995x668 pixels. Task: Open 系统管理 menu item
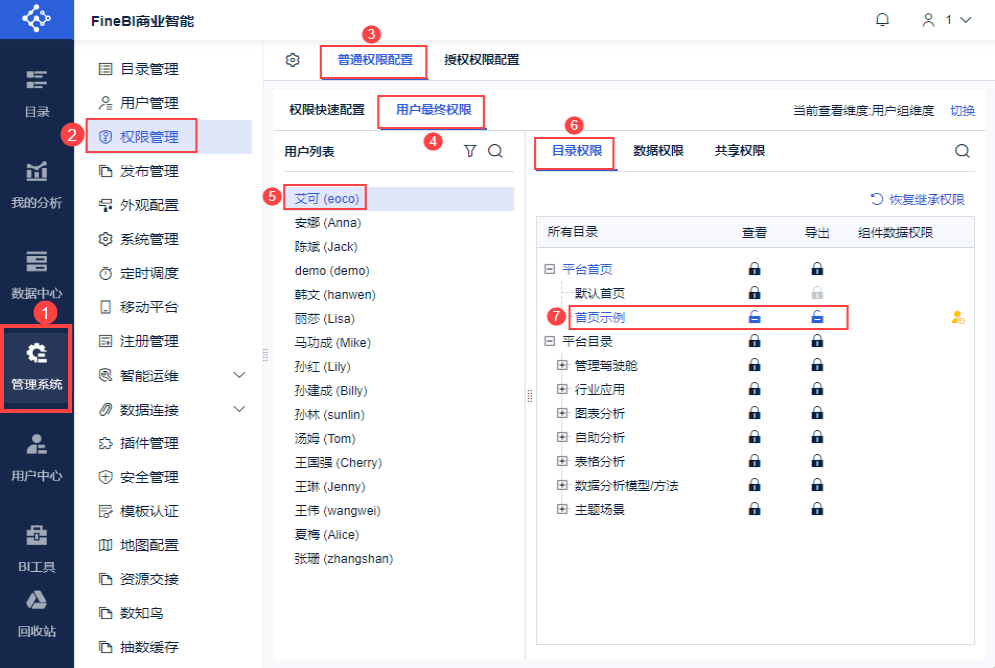pyautogui.click(x=139, y=239)
